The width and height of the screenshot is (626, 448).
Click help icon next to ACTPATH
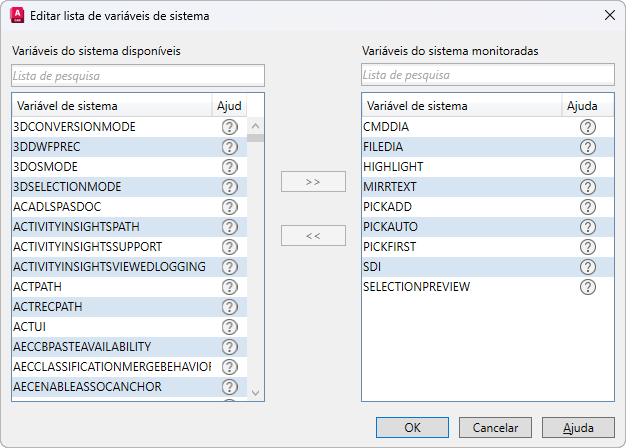229,287
